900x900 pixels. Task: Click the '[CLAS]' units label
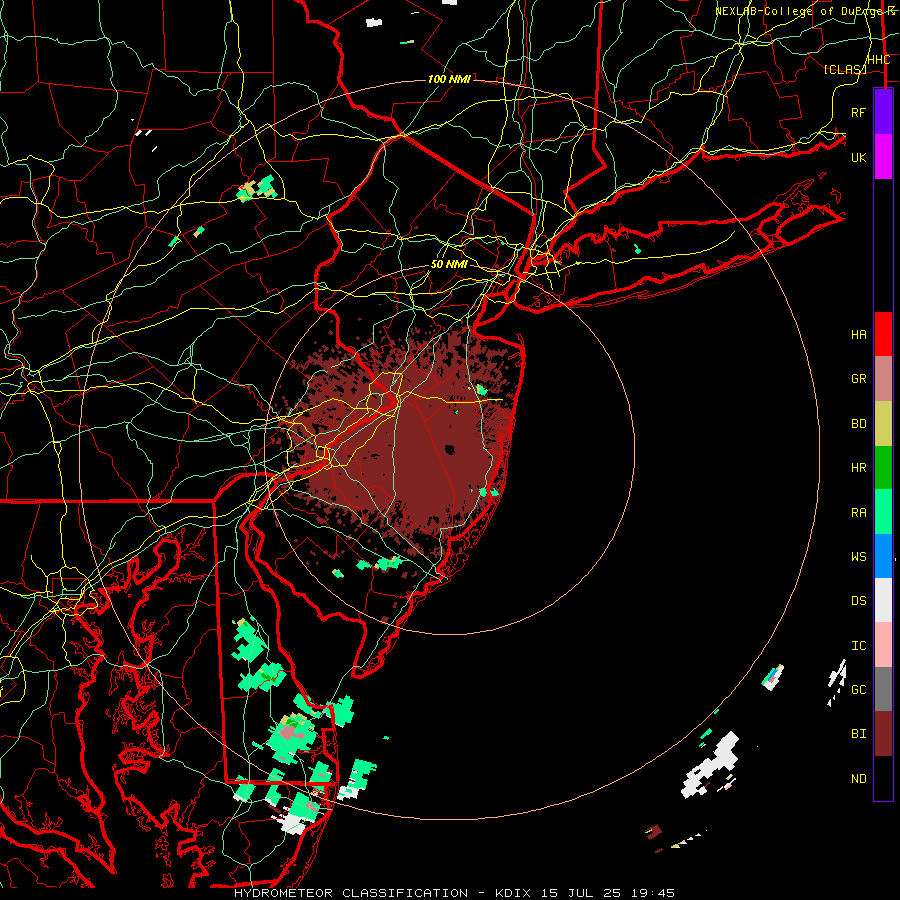coord(844,69)
